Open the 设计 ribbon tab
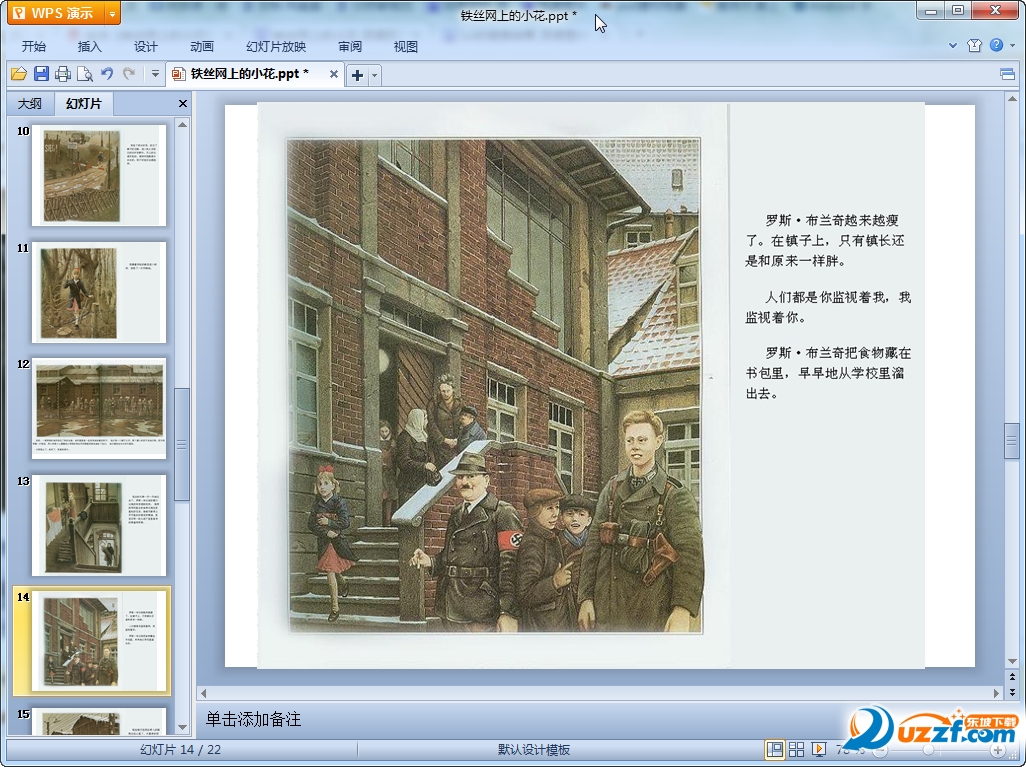 click(x=146, y=46)
